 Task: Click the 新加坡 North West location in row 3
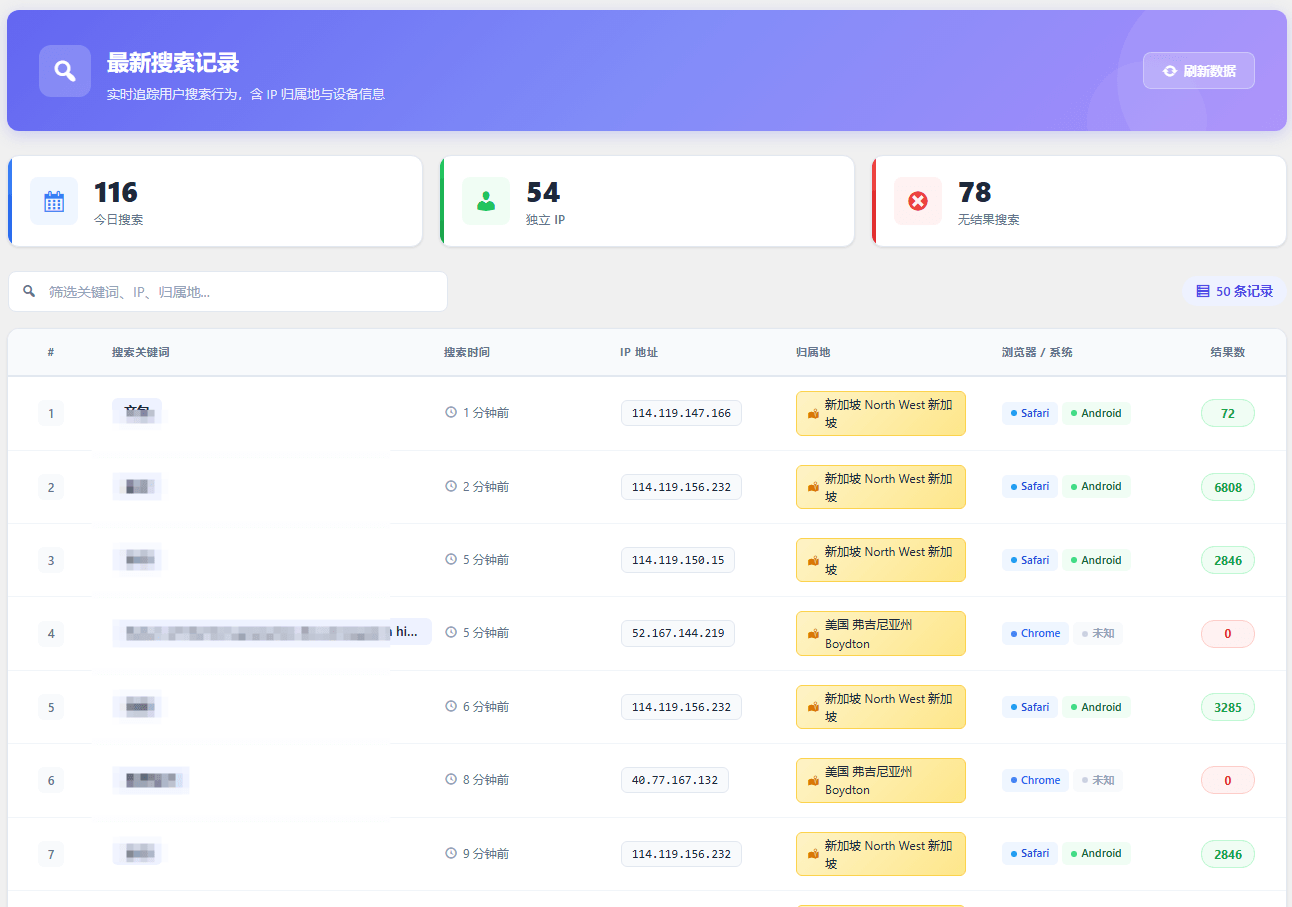coord(881,560)
